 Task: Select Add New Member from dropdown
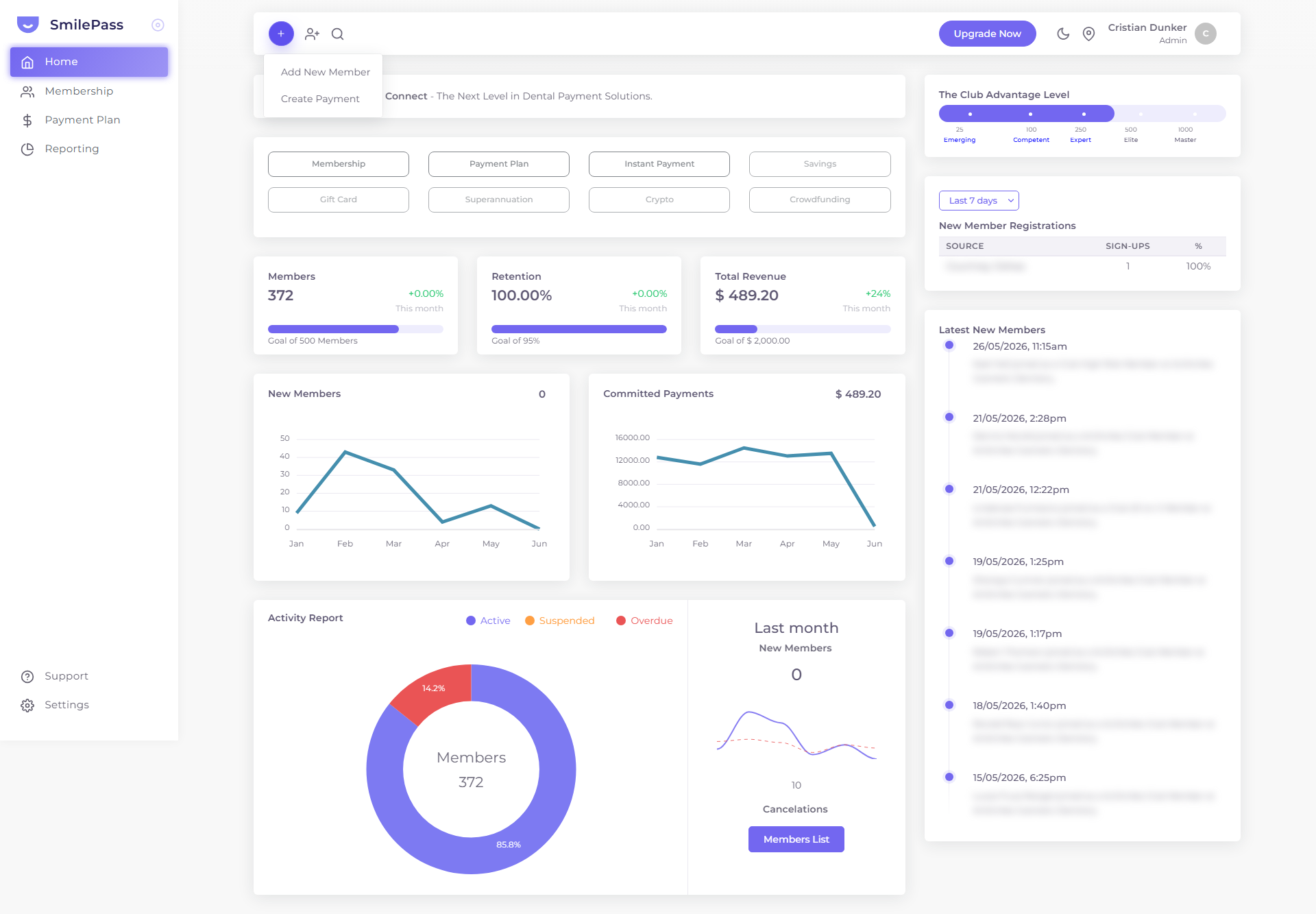coord(326,72)
